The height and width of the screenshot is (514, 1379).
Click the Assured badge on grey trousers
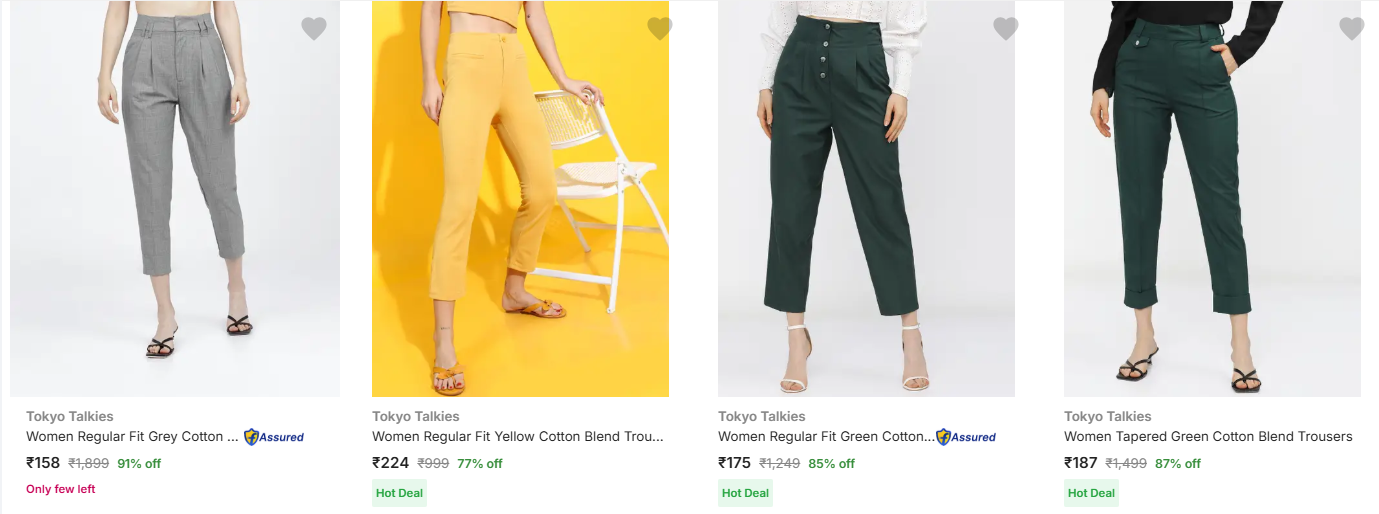[x=274, y=437]
